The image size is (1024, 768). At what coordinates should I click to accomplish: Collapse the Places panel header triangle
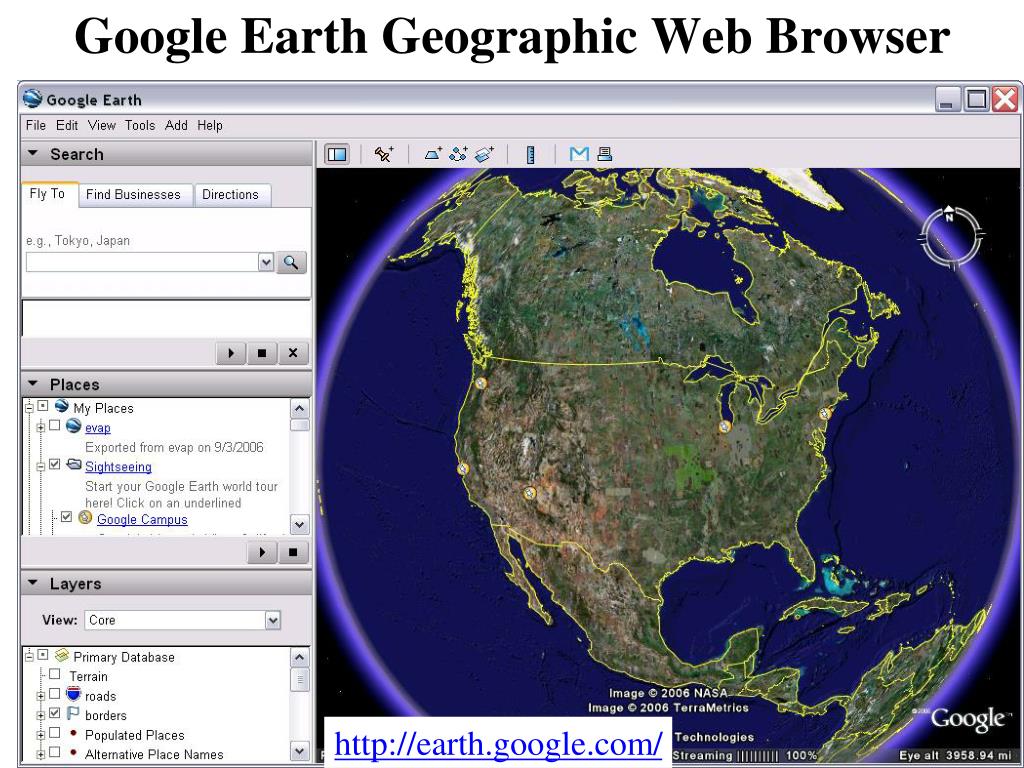point(34,384)
